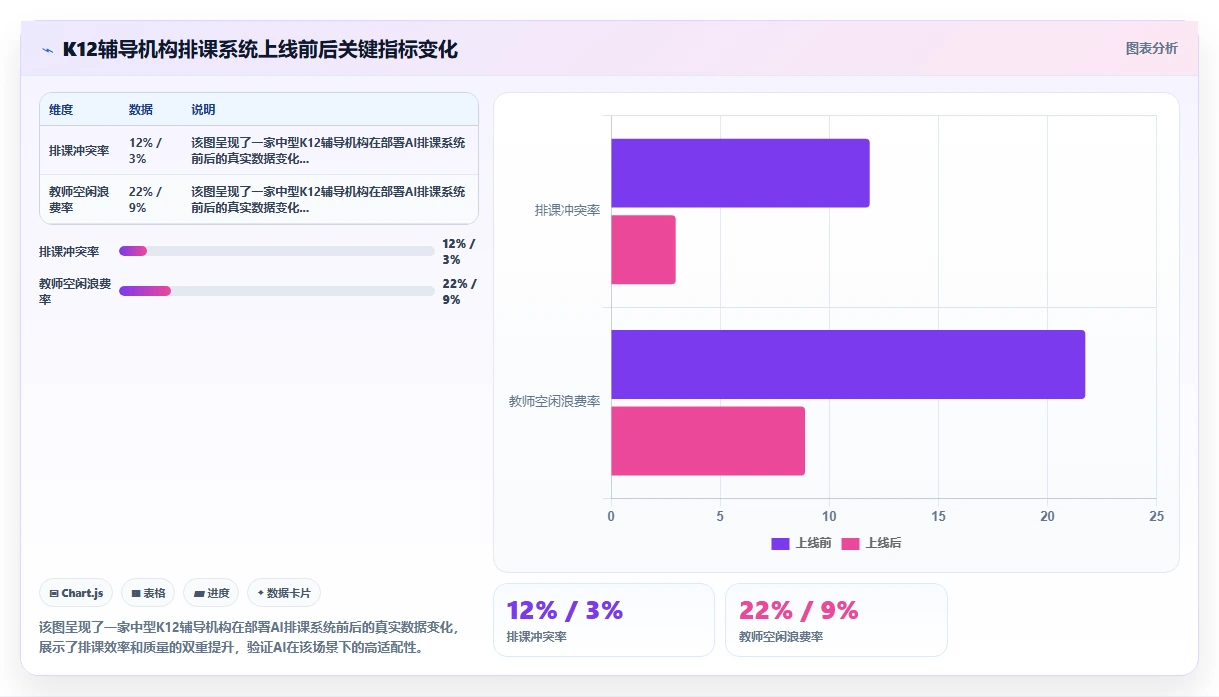
Task: Click the 排课冲突率 progress bar
Action: pos(276,251)
